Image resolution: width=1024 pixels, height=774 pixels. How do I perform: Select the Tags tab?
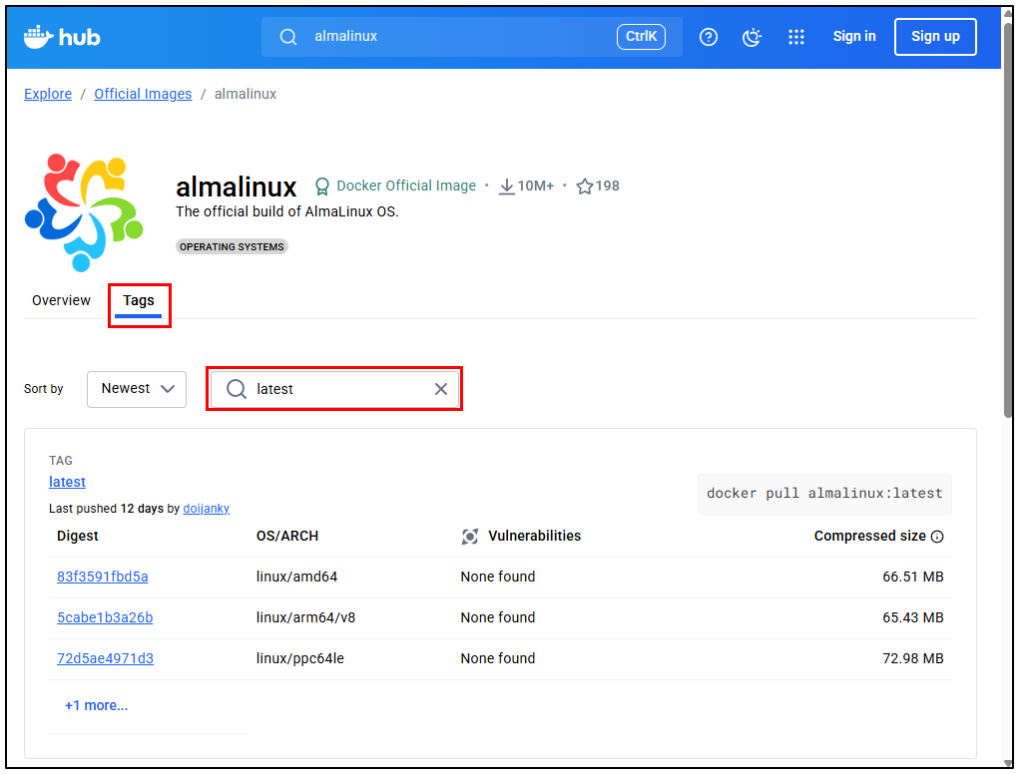(139, 301)
